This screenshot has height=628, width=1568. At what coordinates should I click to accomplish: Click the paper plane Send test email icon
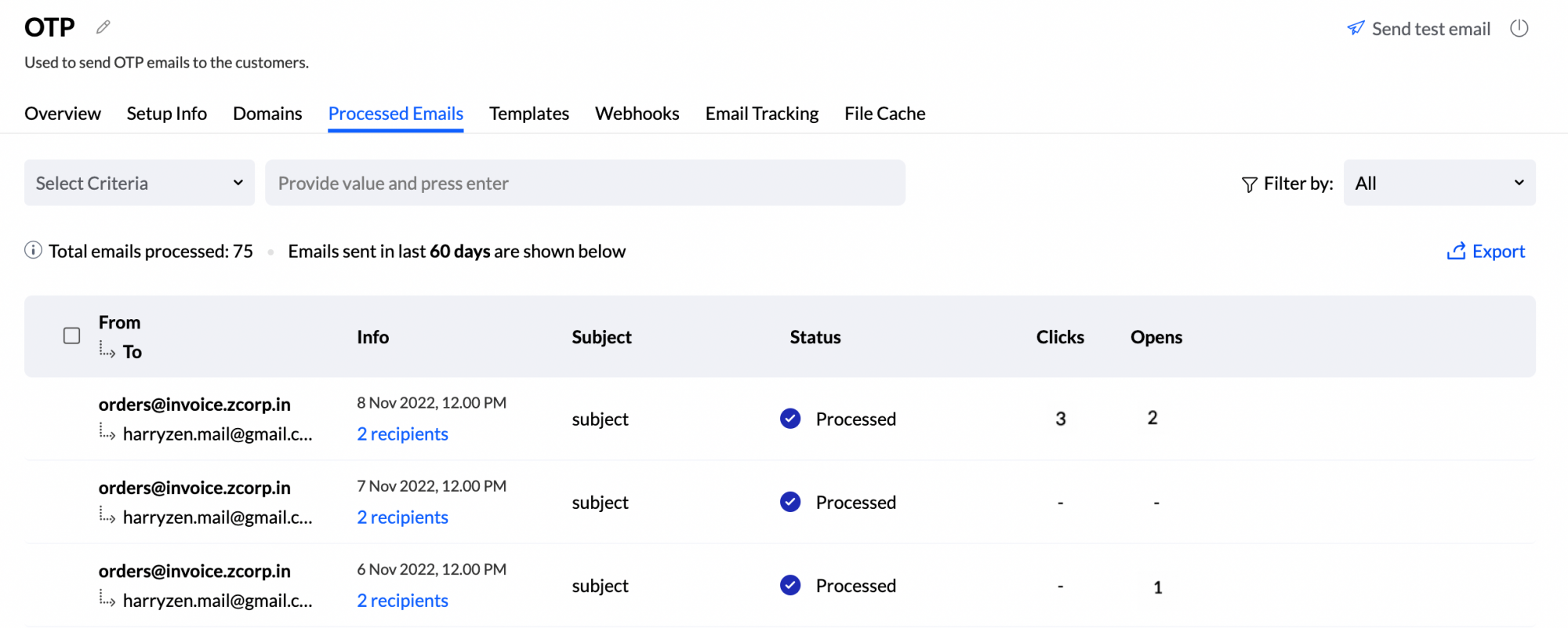click(1356, 28)
